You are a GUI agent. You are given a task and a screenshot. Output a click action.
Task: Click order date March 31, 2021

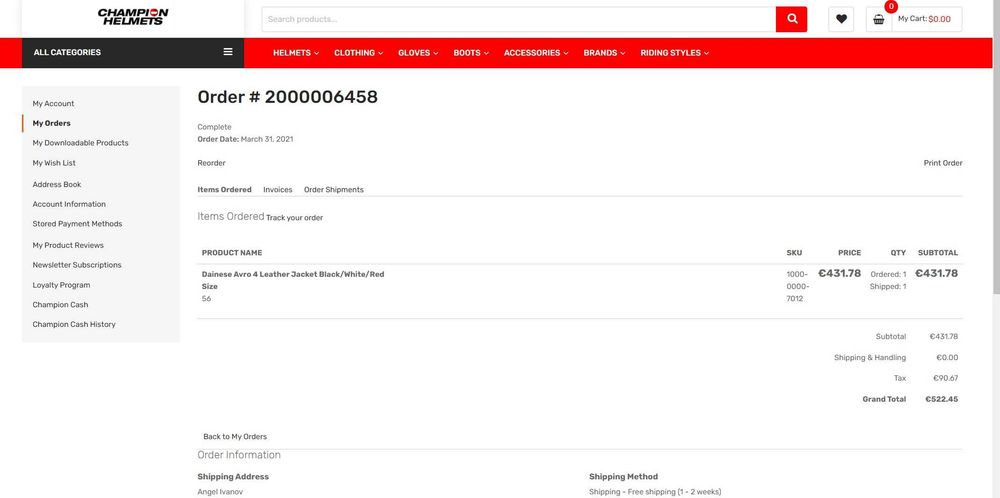267,139
